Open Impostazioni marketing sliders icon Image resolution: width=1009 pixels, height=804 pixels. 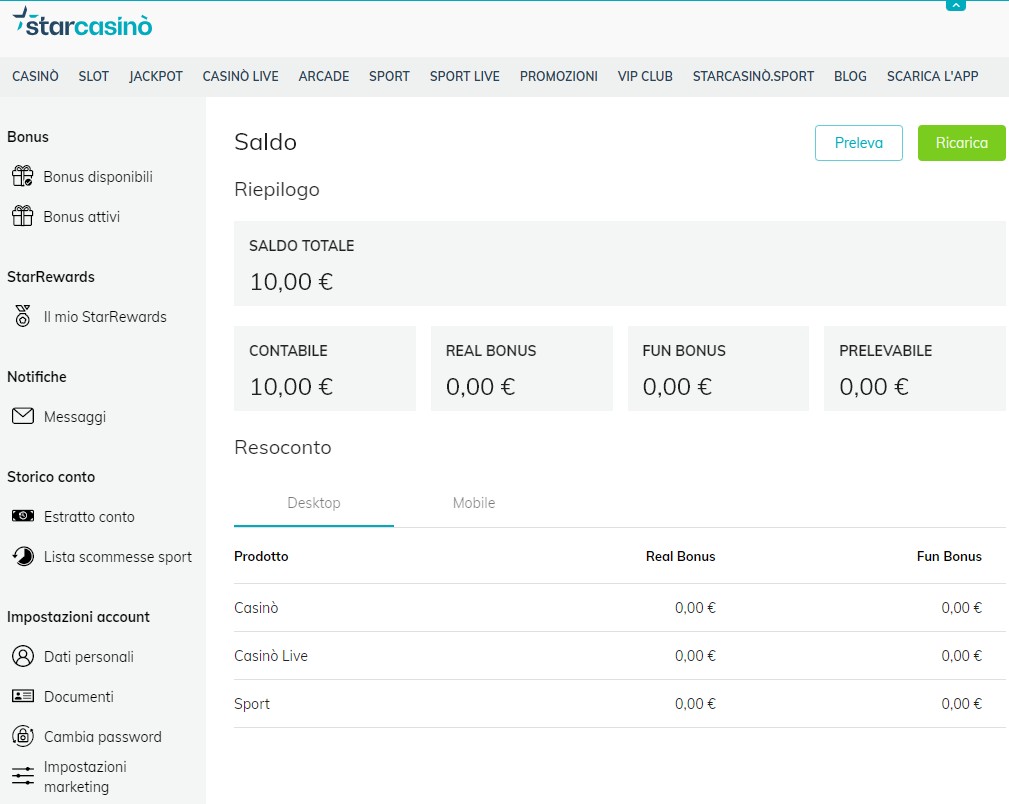(x=23, y=776)
